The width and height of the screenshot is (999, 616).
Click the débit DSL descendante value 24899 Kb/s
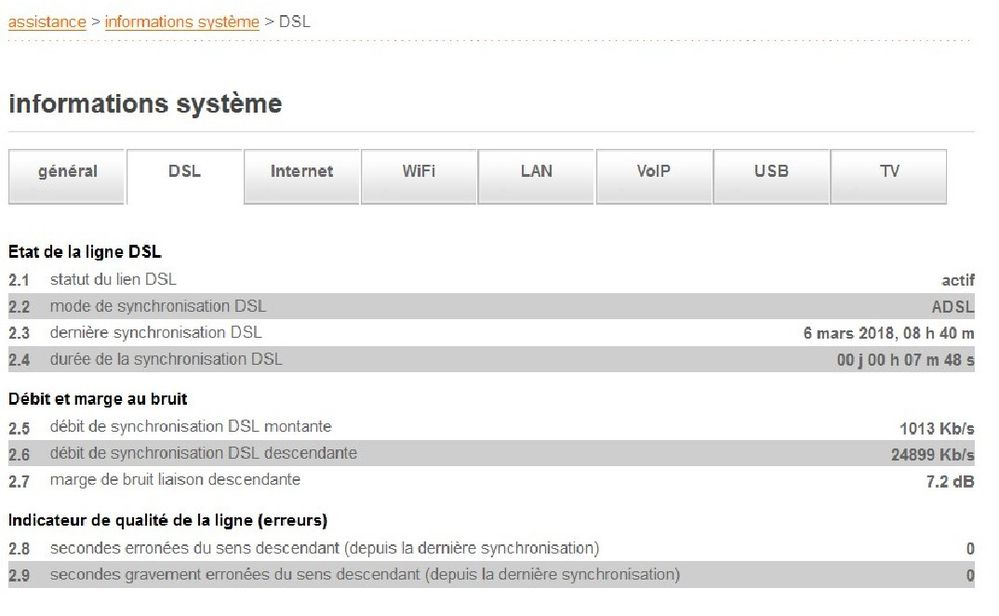(x=933, y=454)
